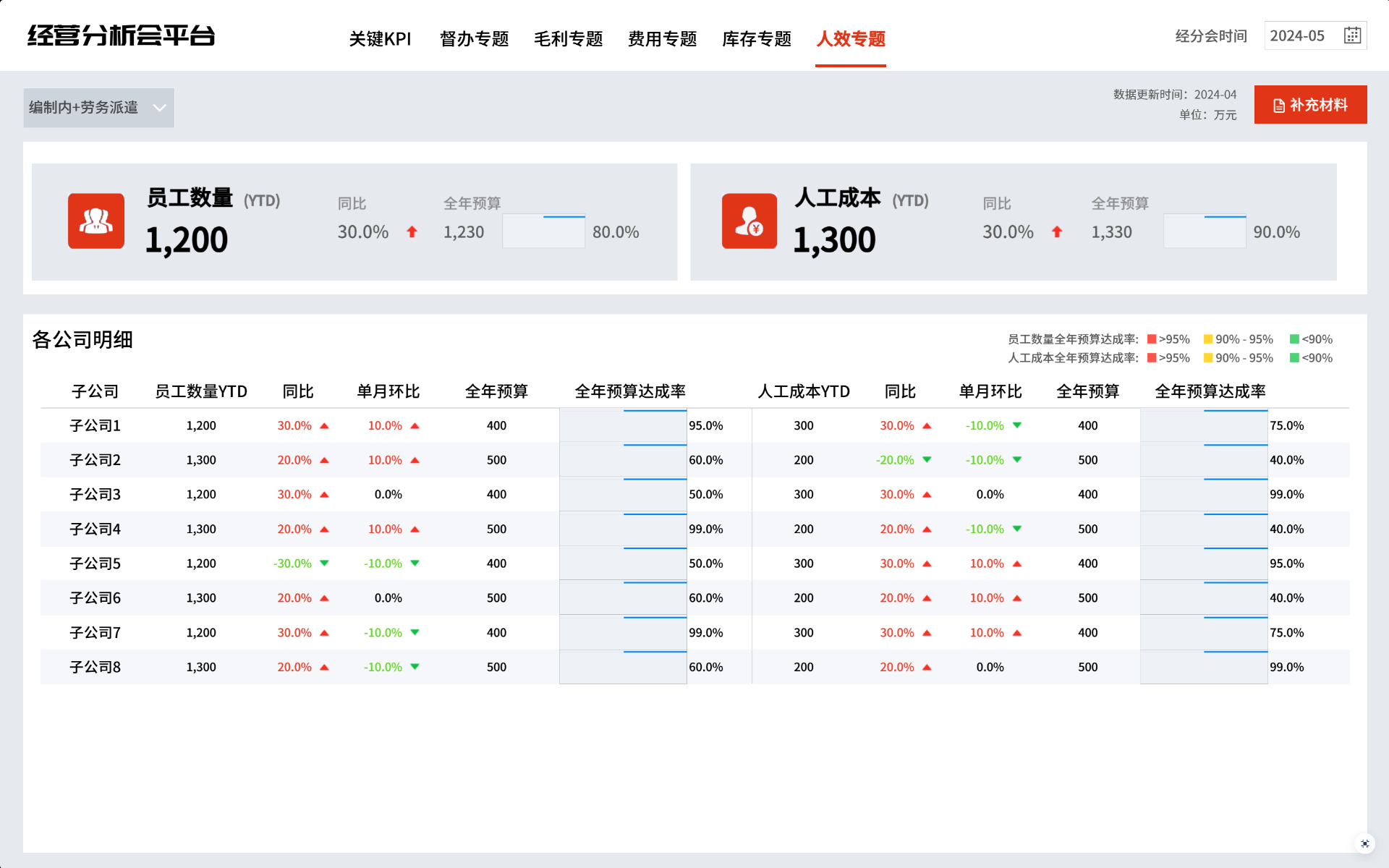Click the calendar icon in date picker
This screenshot has height=868, width=1389.
point(1352,35)
